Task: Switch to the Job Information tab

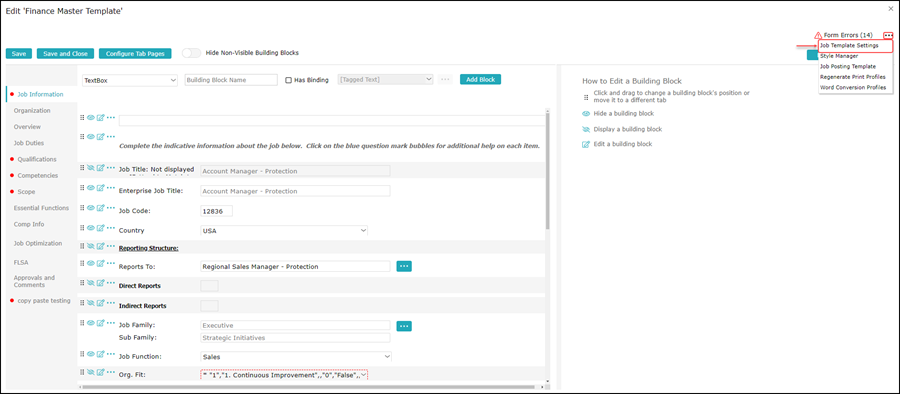Action: click(x=41, y=94)
